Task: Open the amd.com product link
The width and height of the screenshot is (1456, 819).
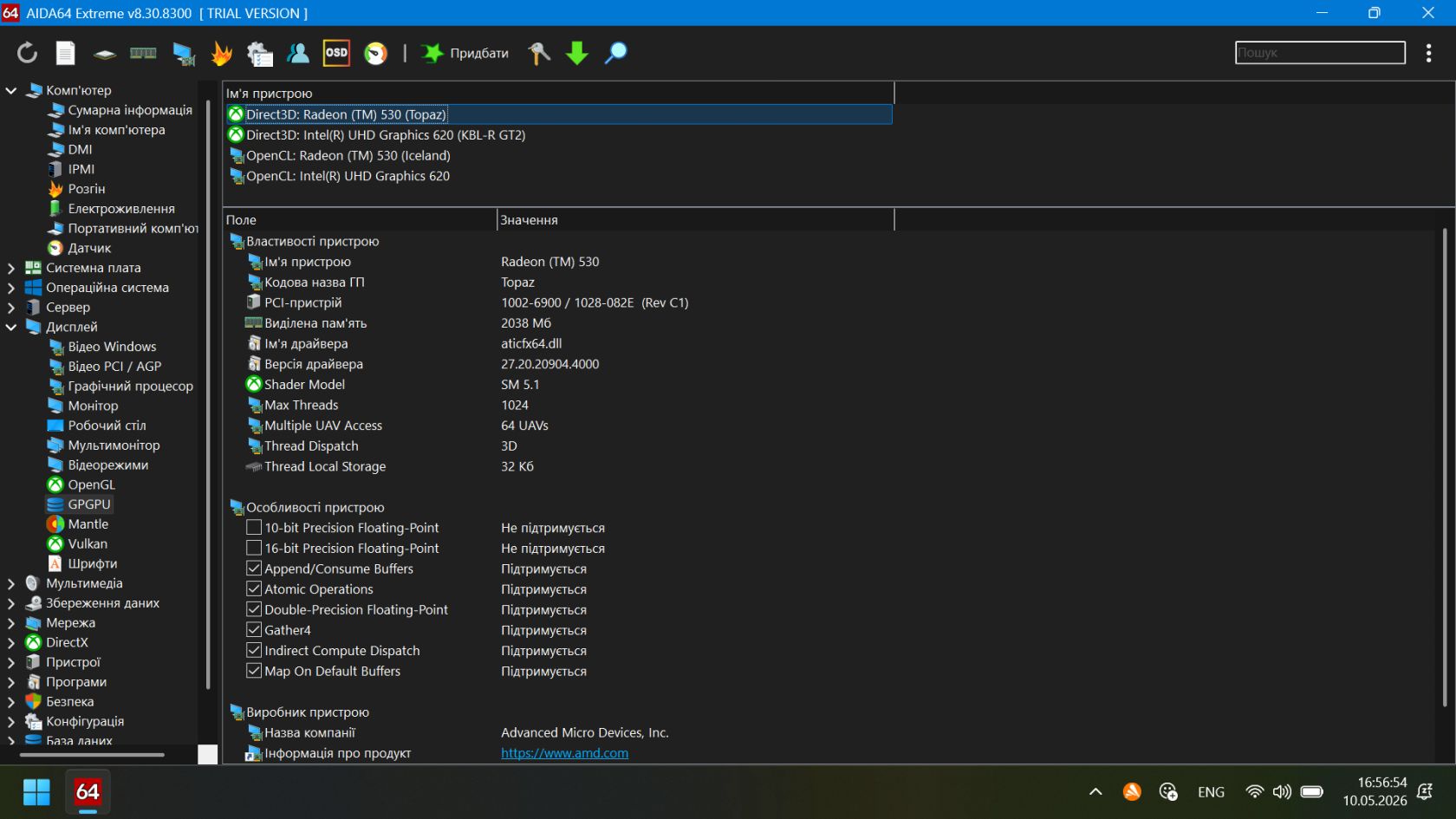Action: click(565, 753)
